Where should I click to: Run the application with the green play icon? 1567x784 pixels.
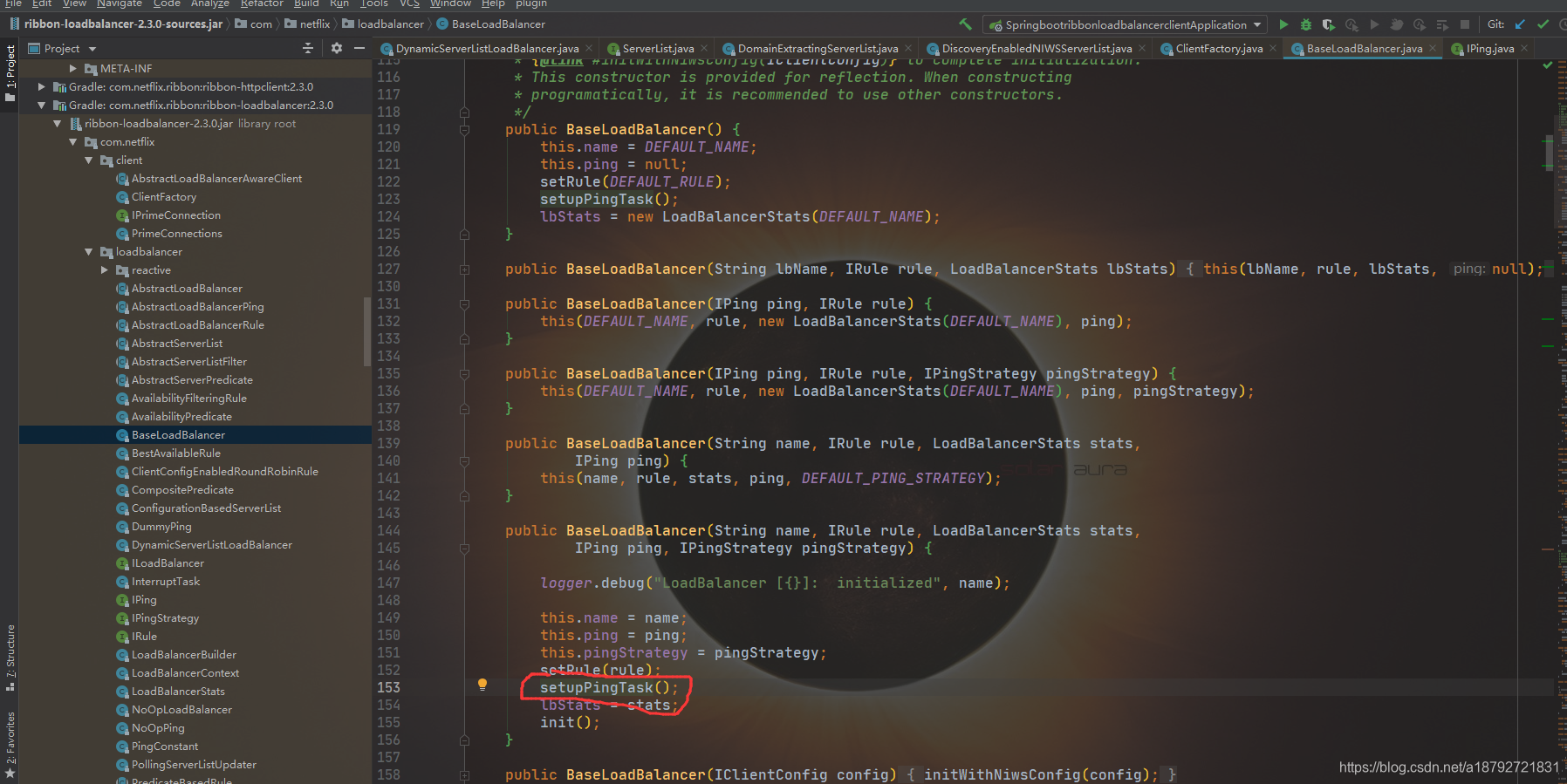point(1283,24)
